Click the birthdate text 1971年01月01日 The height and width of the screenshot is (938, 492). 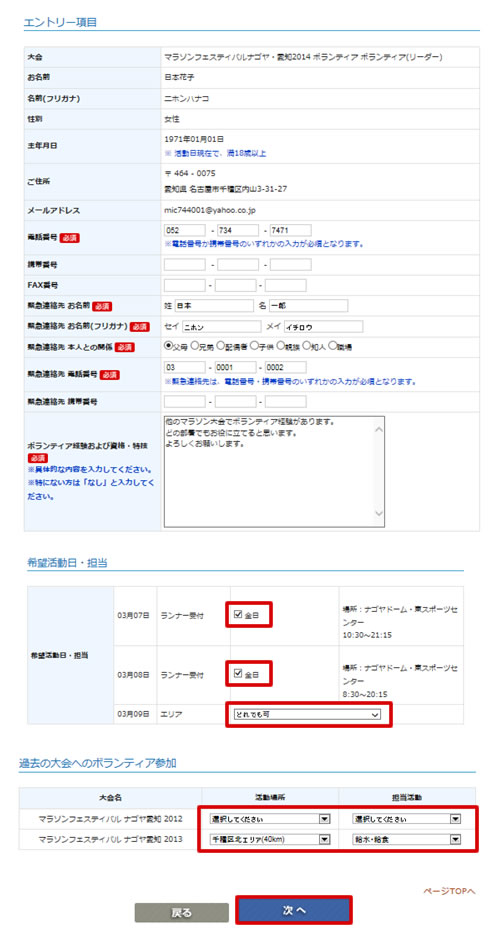(x=193, y=139)
